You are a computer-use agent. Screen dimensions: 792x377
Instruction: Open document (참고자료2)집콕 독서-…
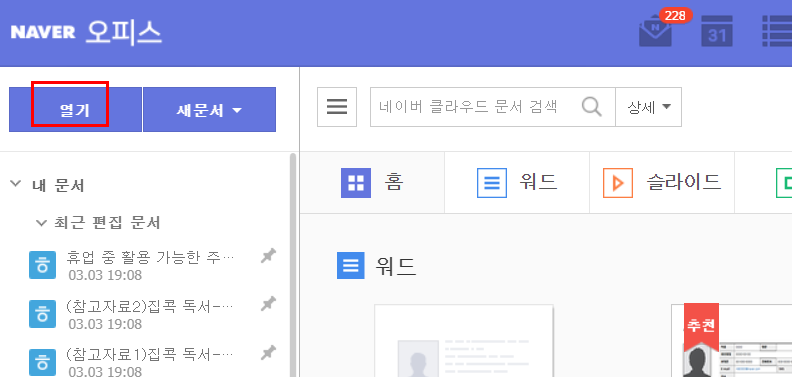point(151,306)
